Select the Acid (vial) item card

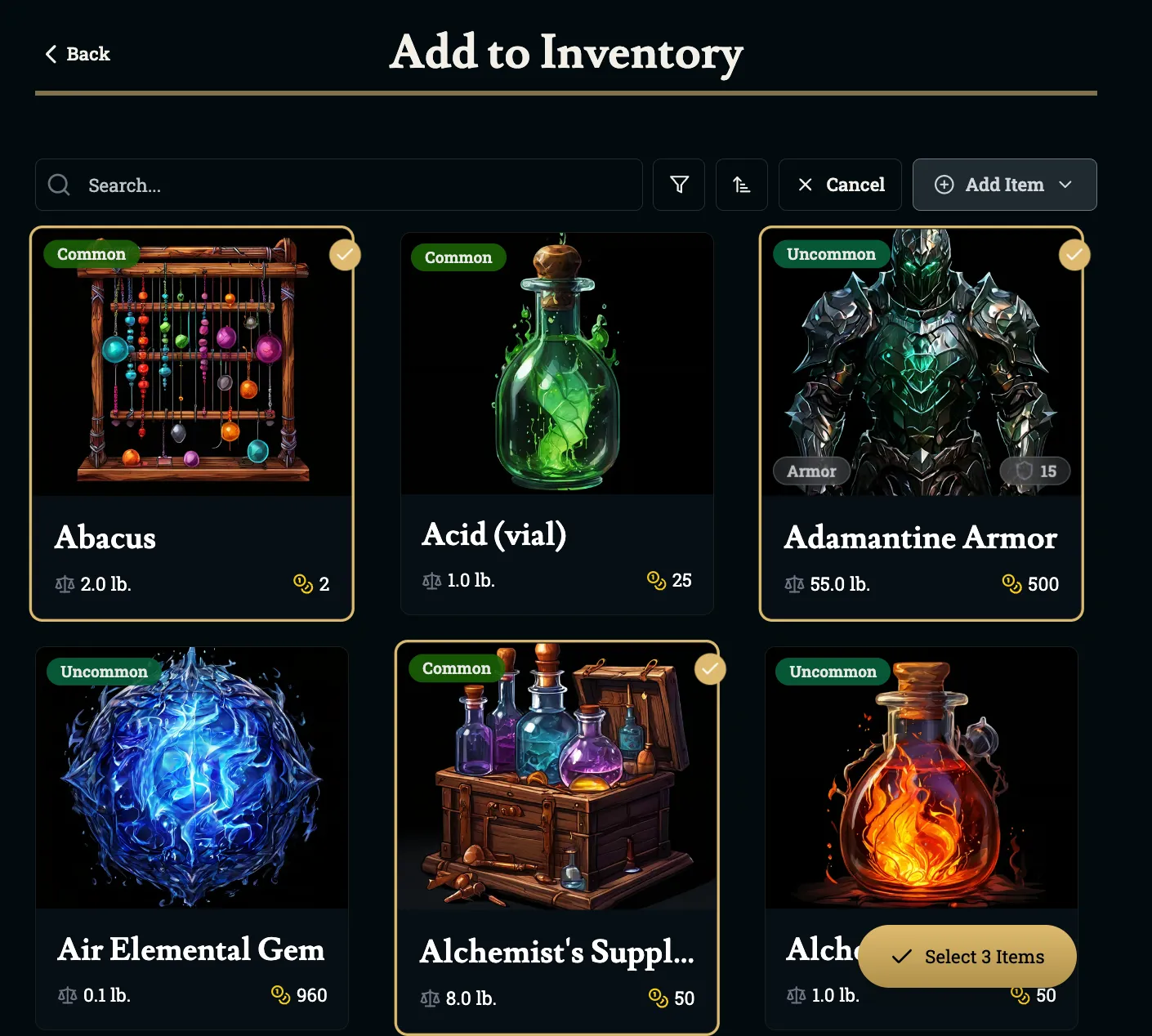tap(557, 423)
